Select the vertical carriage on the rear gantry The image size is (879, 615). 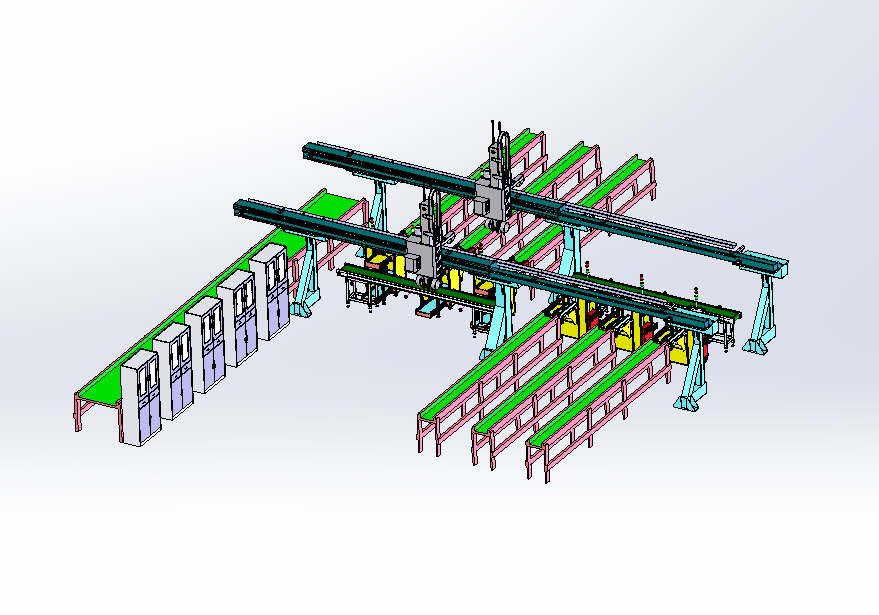497,180
